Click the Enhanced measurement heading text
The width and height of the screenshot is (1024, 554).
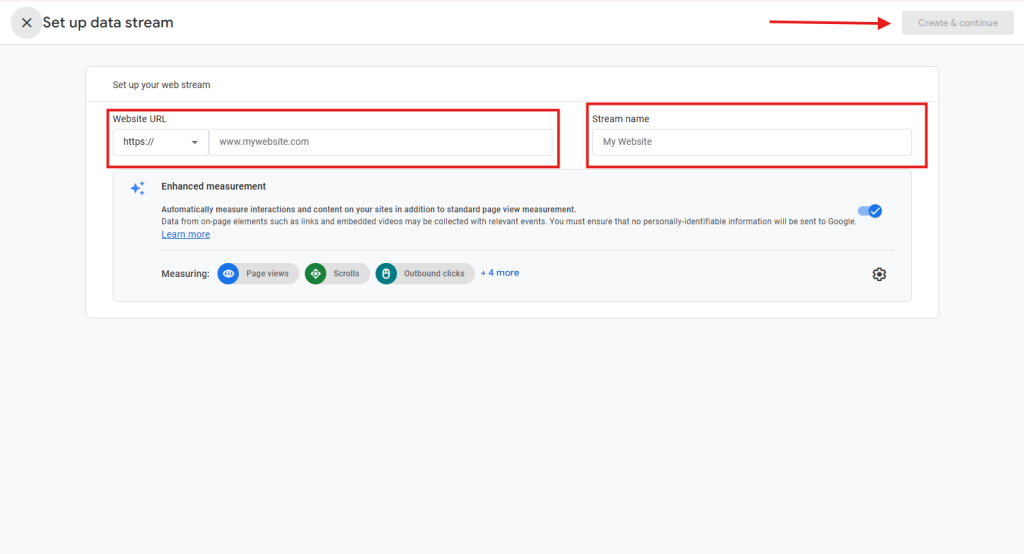tap(213, 186)
